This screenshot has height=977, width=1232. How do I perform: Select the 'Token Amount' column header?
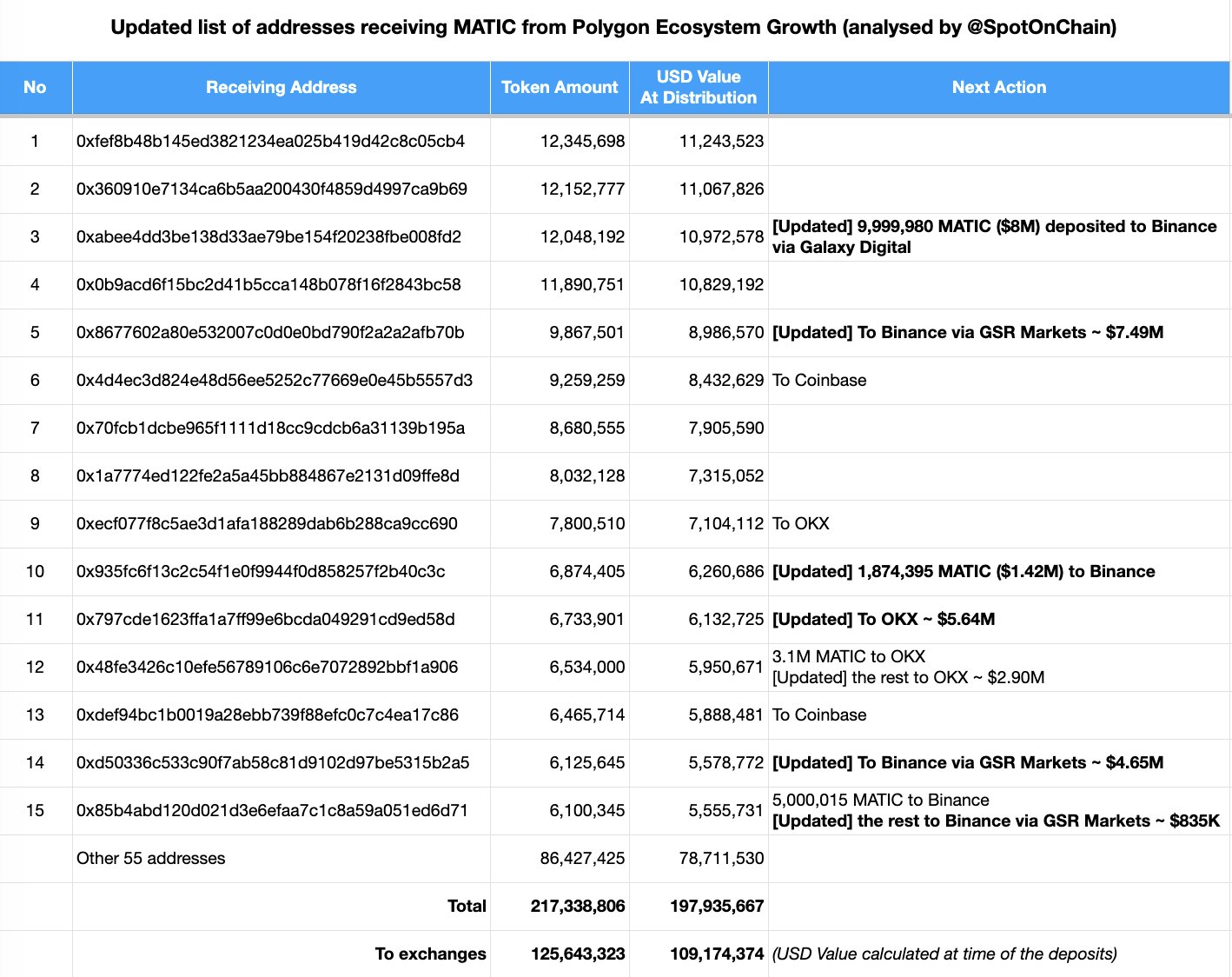coord(560,87)
